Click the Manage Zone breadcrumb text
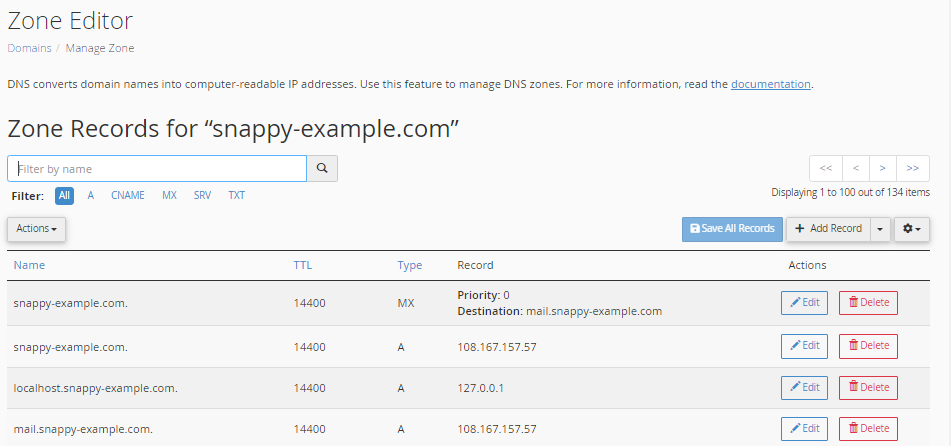The height and width of the screenshot is (446, 951). (x=100, y=48)
